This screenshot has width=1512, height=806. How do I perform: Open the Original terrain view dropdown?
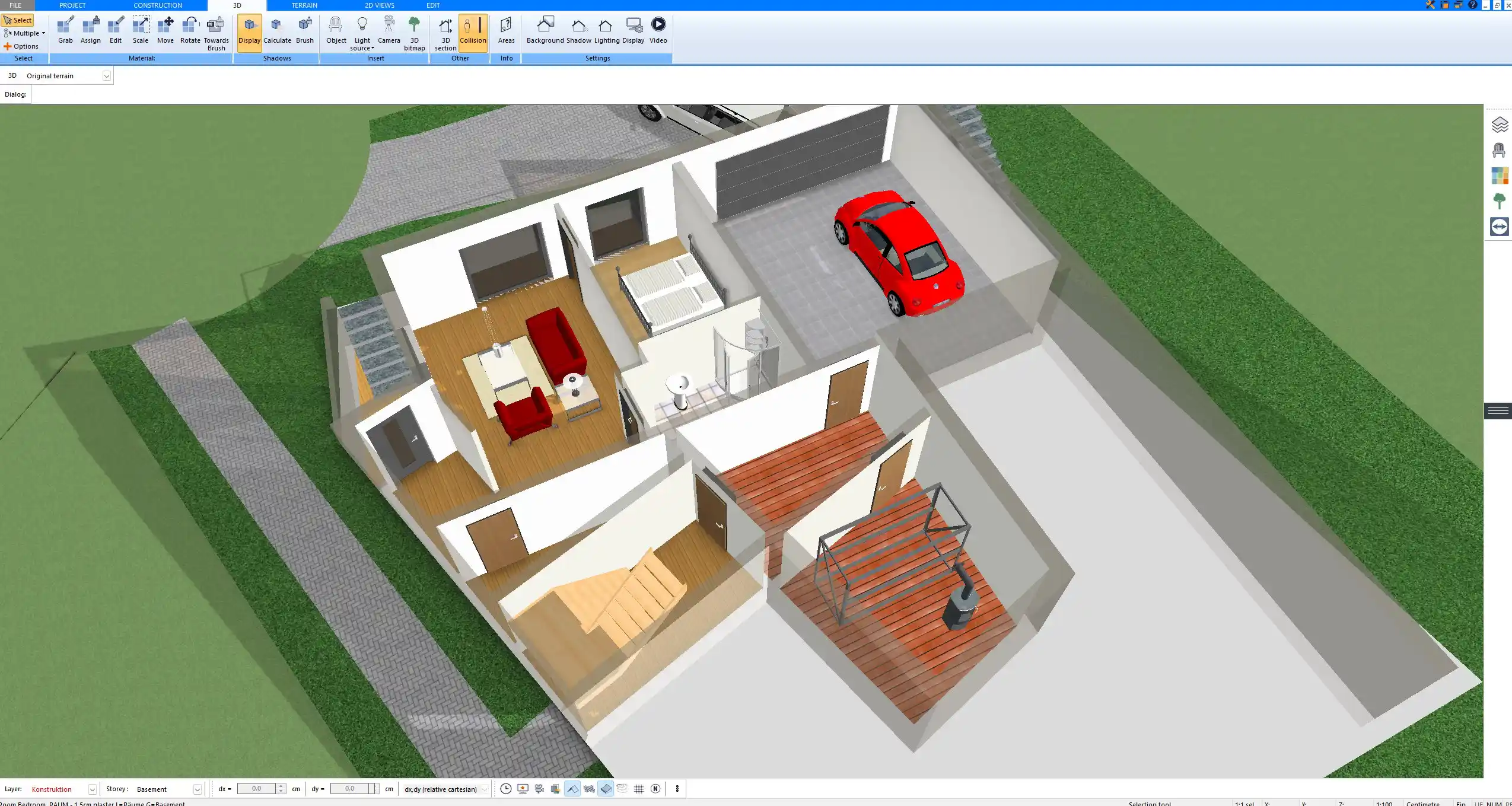tap(106, 75)
